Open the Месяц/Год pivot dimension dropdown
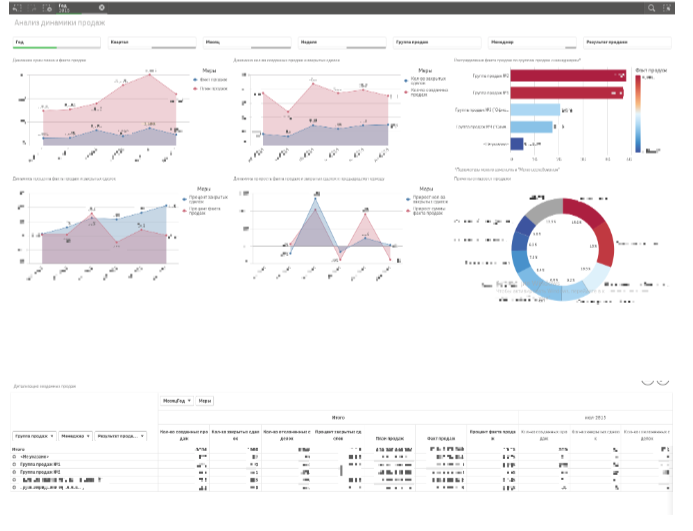 (176, 400)
